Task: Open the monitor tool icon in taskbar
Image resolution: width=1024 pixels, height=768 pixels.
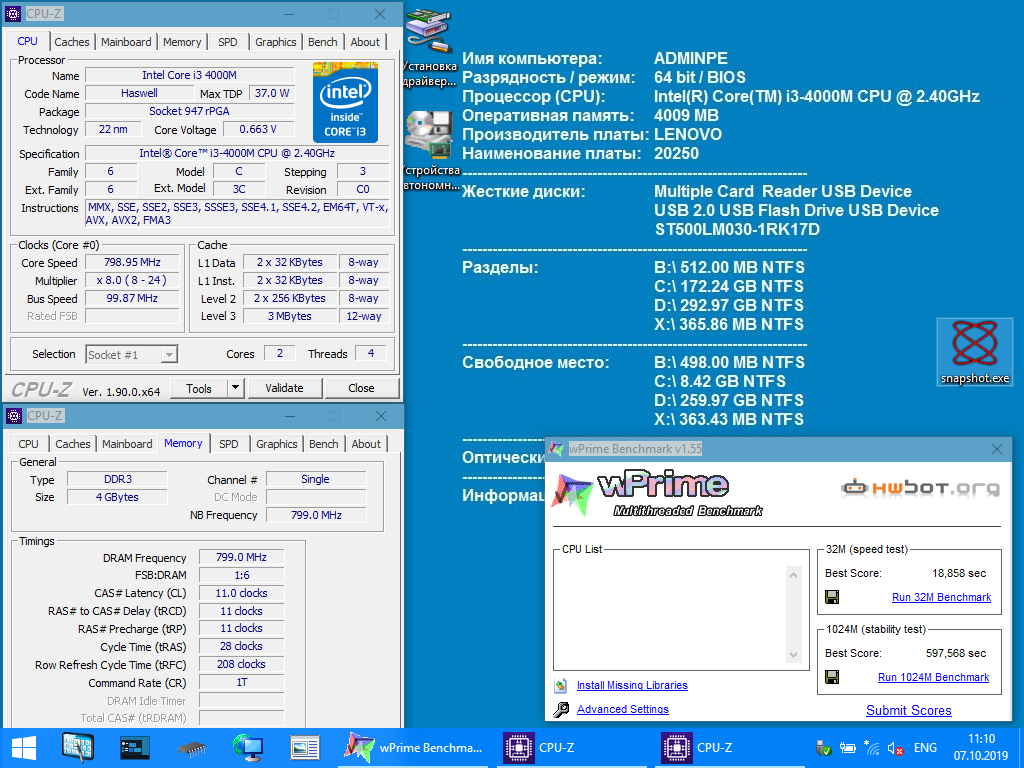Action: 78,748
